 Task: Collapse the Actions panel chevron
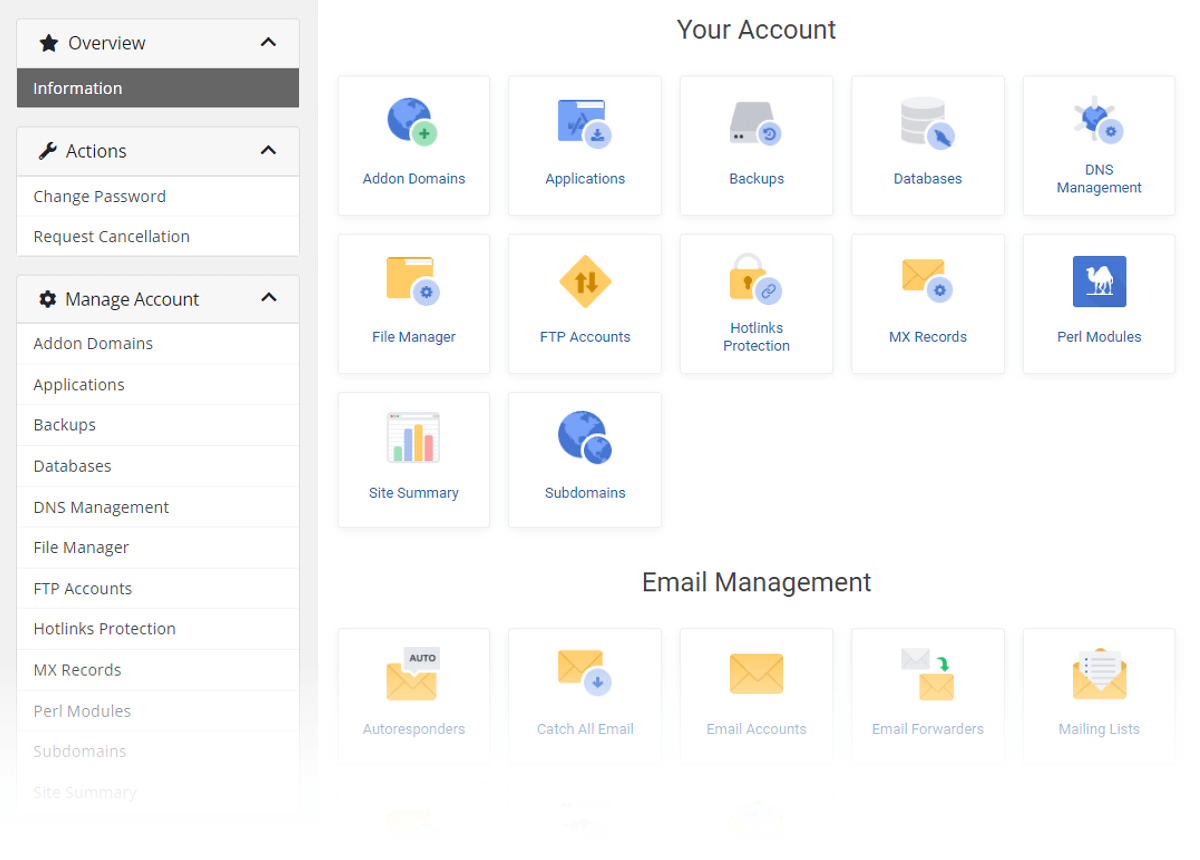(x=268, y=150)
